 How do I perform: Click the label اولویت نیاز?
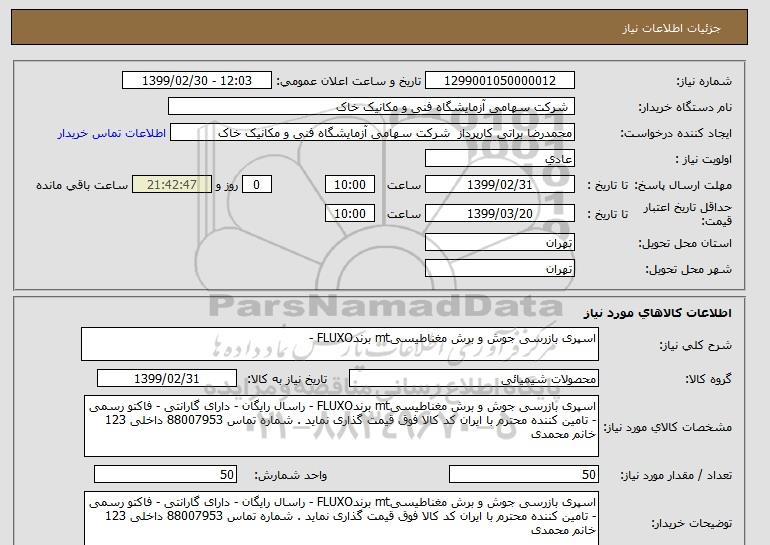tap(704, 160)
